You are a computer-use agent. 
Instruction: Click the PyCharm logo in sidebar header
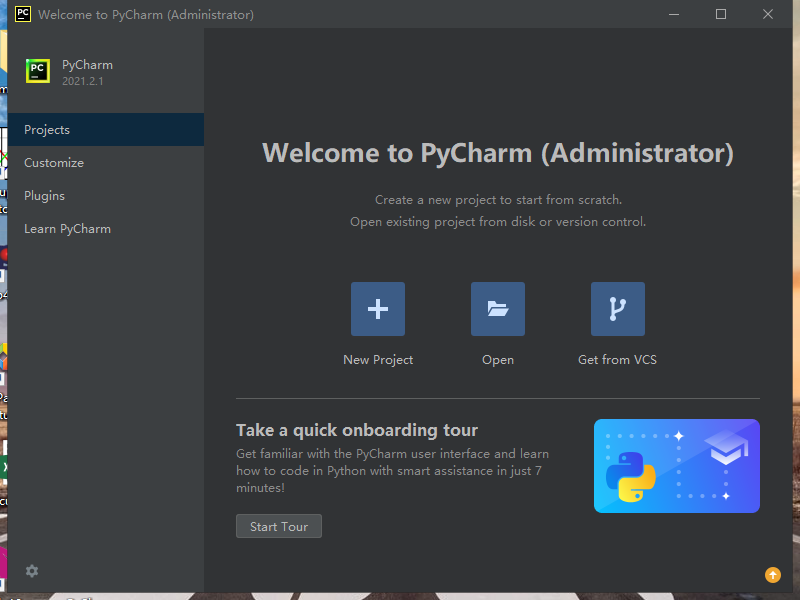click(38, 71)
